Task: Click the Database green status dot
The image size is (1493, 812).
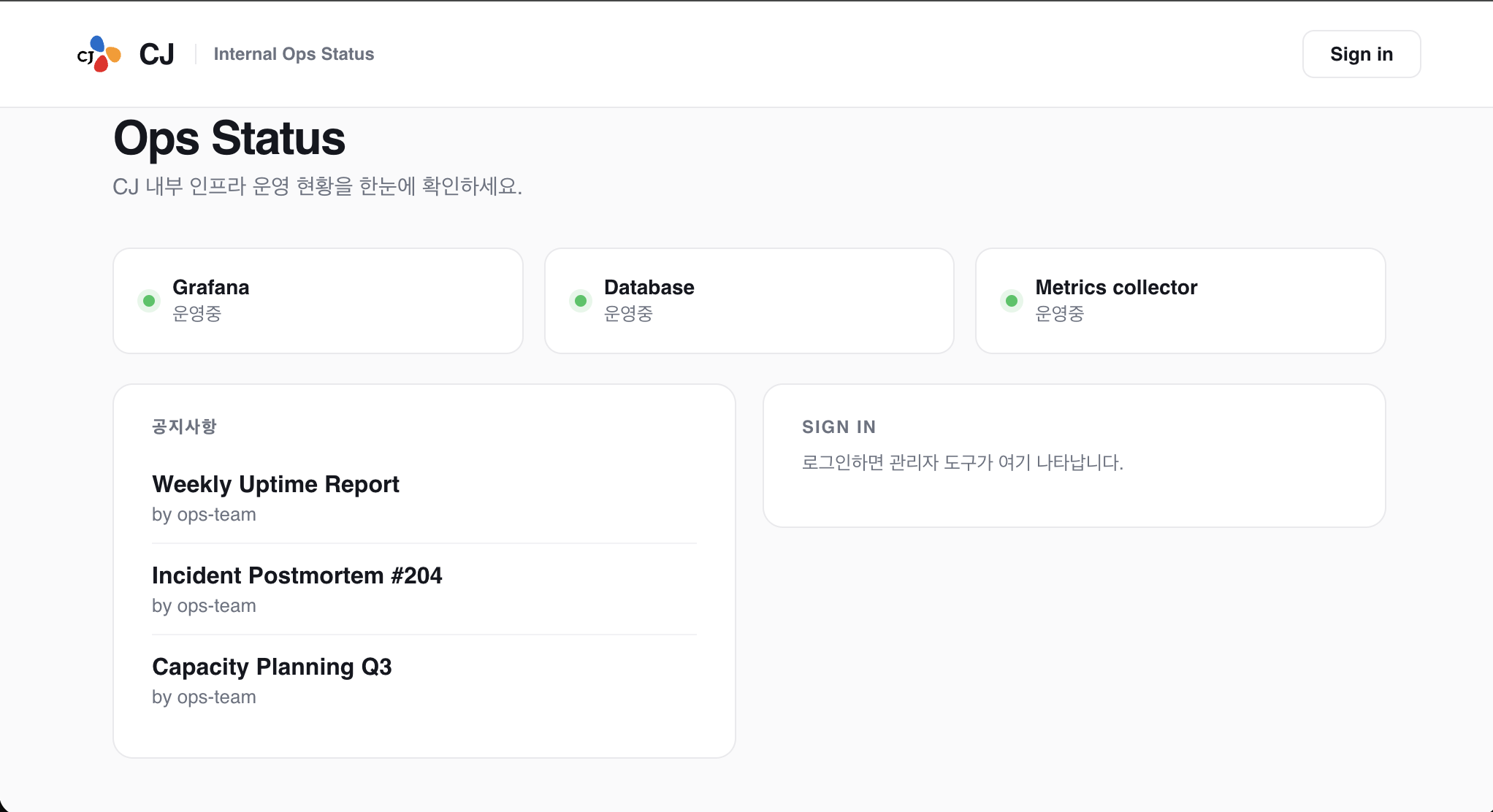Action: tap(581, 301)
